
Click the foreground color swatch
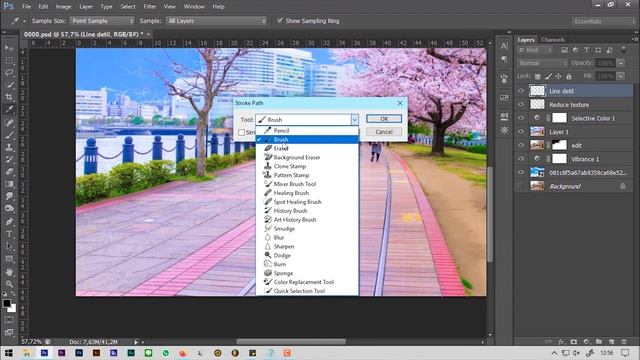(7, 303)
